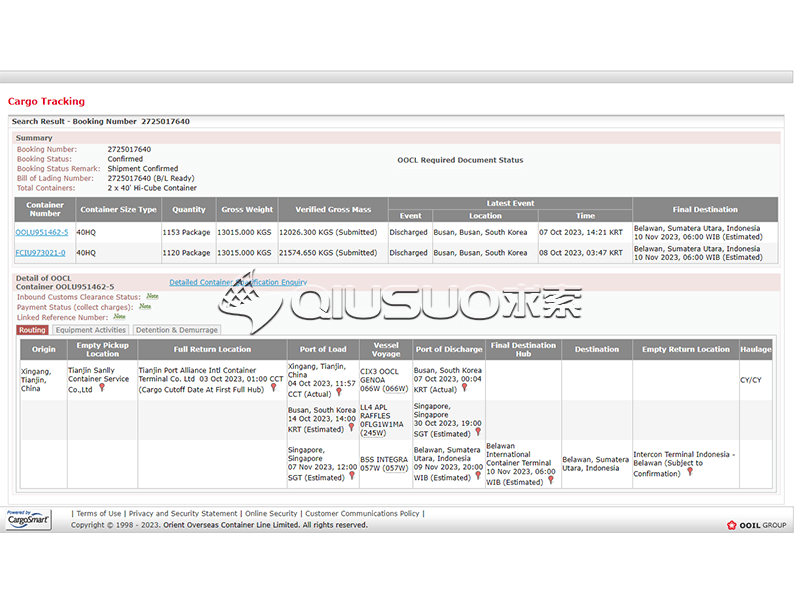This screenshot has width=800, height=600.
Task: Click Discharged event in FCIU973021-0 row
Action: [409, 253]
